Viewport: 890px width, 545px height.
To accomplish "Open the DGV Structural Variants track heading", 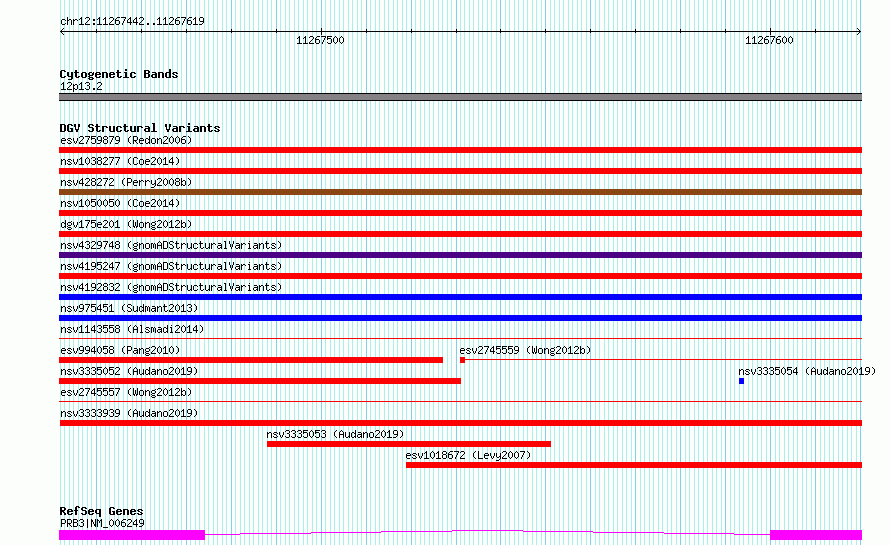I will point(140,128).
